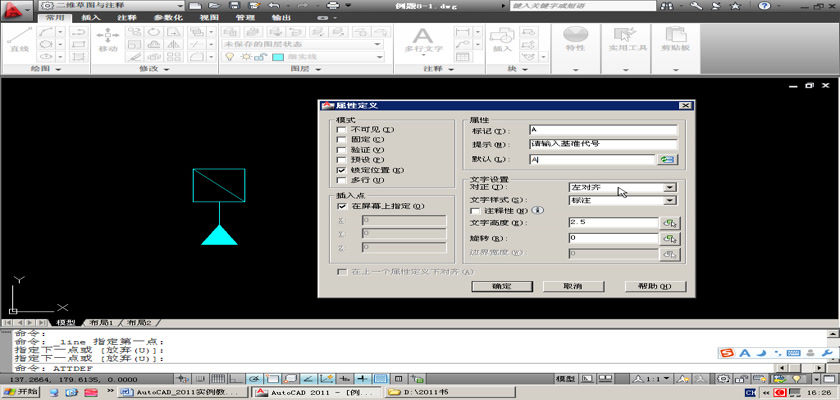The height and width of the screenshot is (400, 840).
Task: Select the 移动 move tool
Action: [x=108, y=40]
